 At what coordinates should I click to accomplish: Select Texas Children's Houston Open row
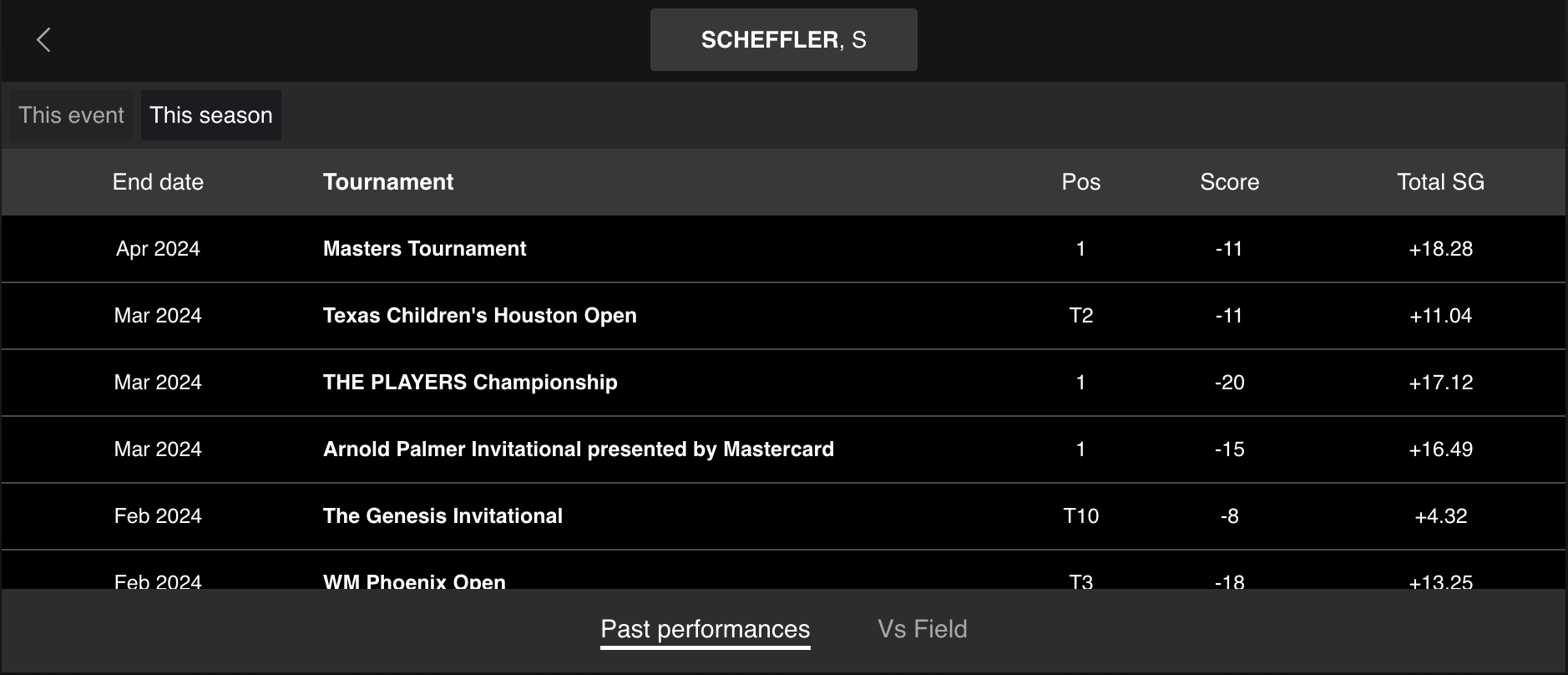click(479, 316)
